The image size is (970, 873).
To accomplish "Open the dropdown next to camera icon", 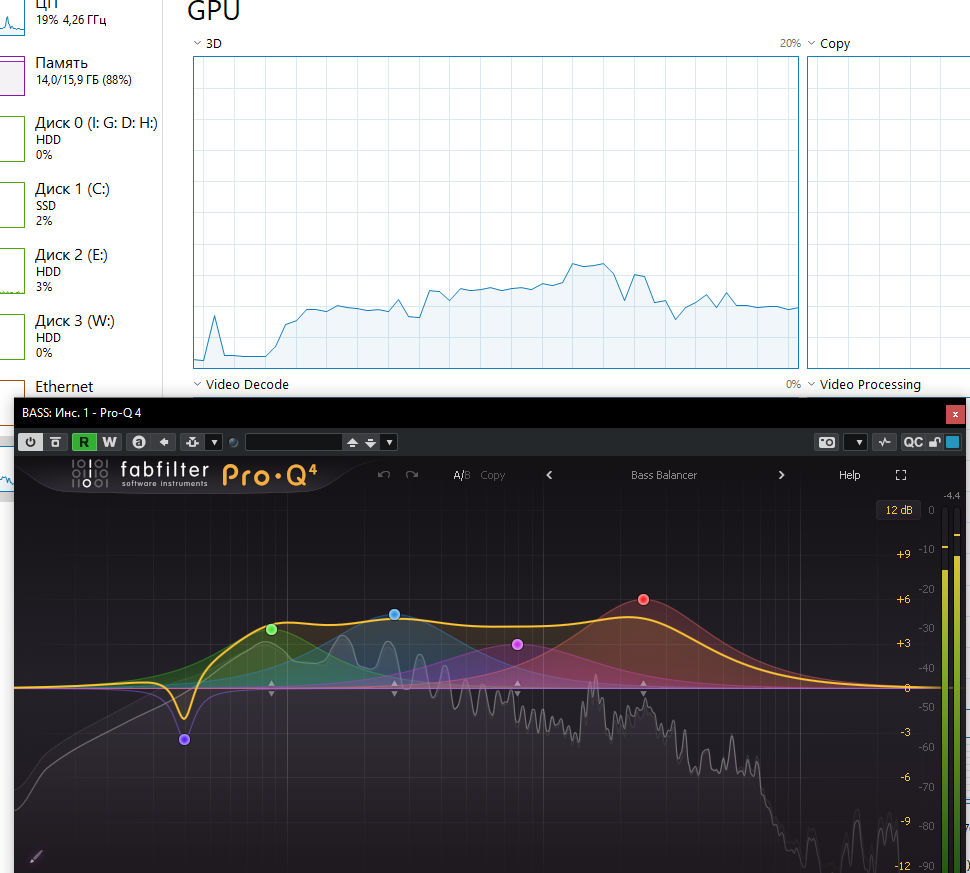I will click(857, 442).
